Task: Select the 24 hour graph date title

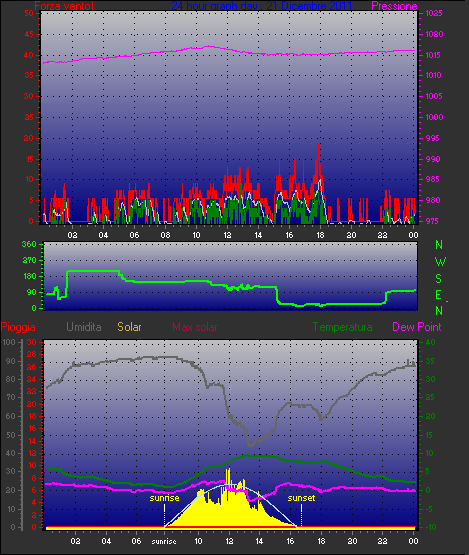Action: pos(262,6)
